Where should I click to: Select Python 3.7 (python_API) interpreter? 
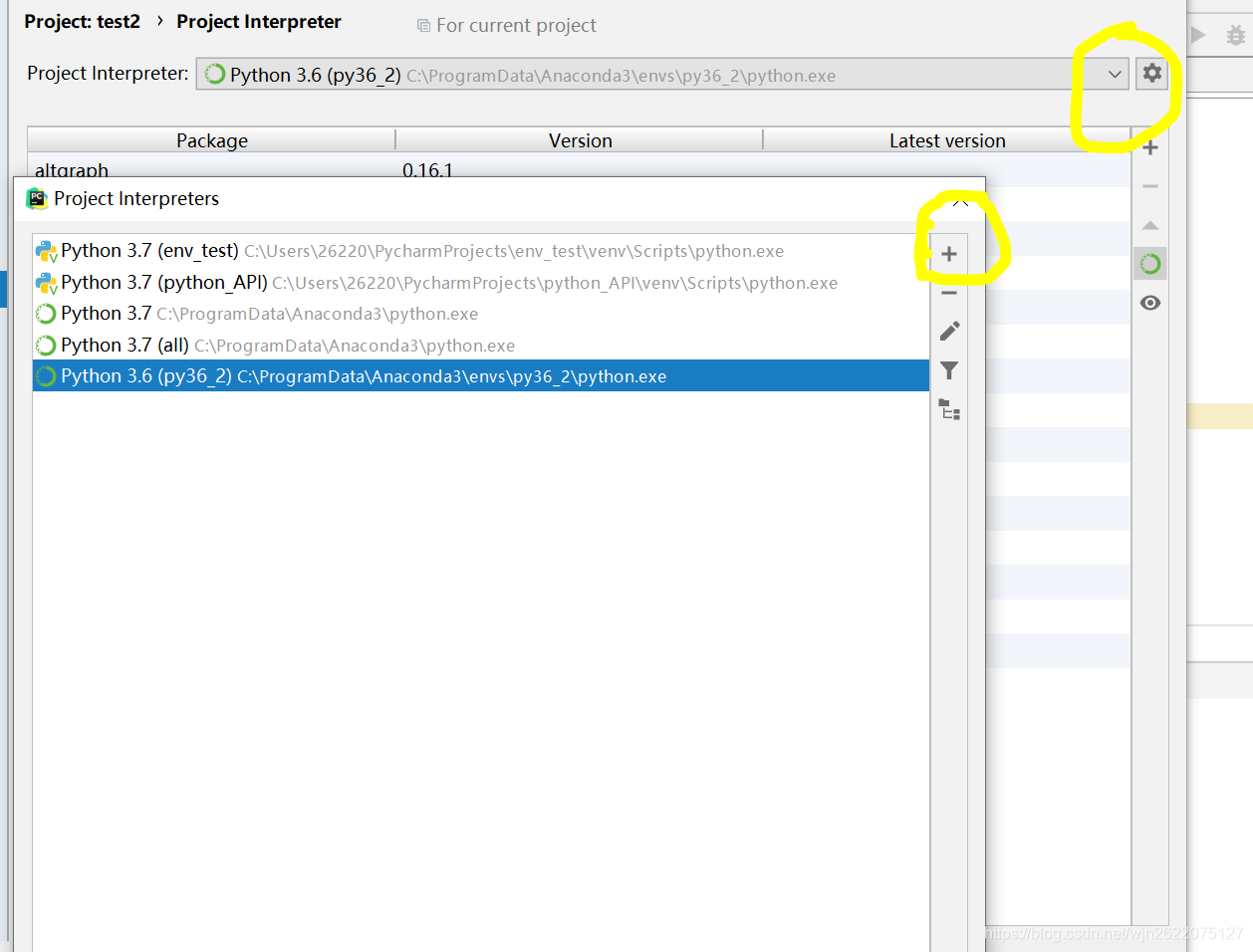[x=481, y=283]
